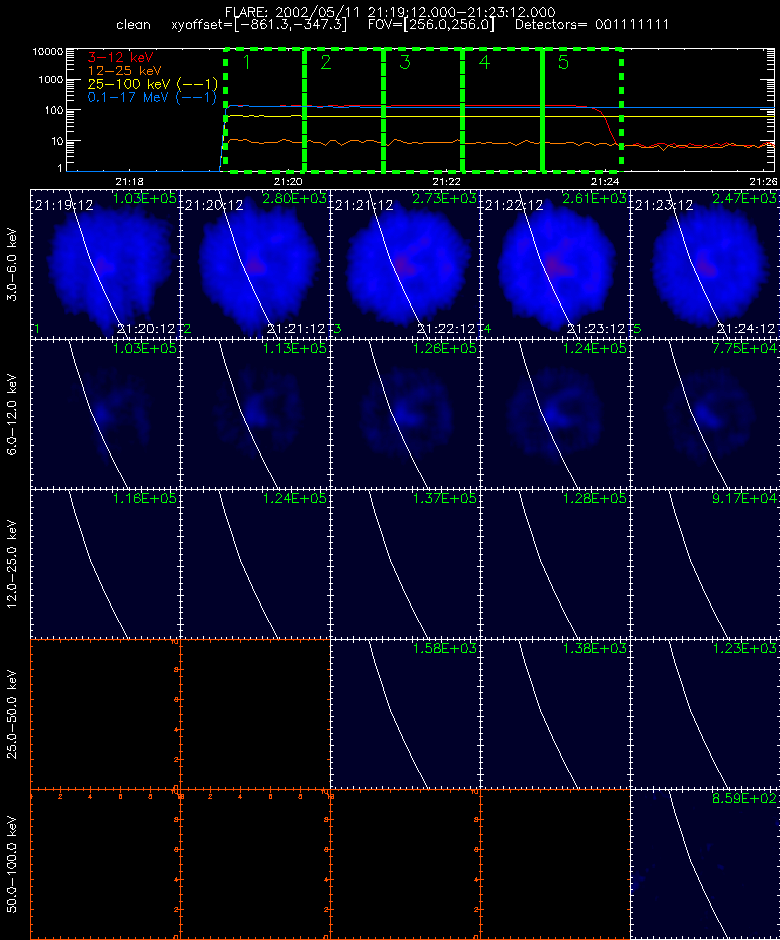Click the 8.59E+02 peak value

[744, 799]
